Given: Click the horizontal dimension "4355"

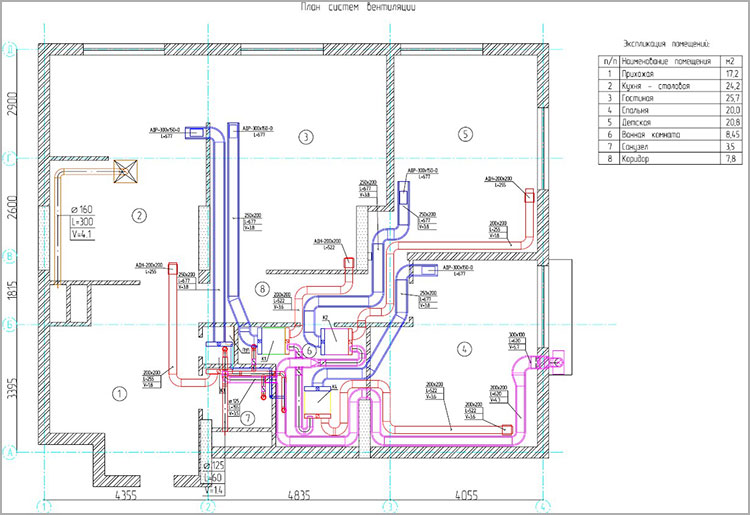Looking at the screenshot, I should coord(126,494).
